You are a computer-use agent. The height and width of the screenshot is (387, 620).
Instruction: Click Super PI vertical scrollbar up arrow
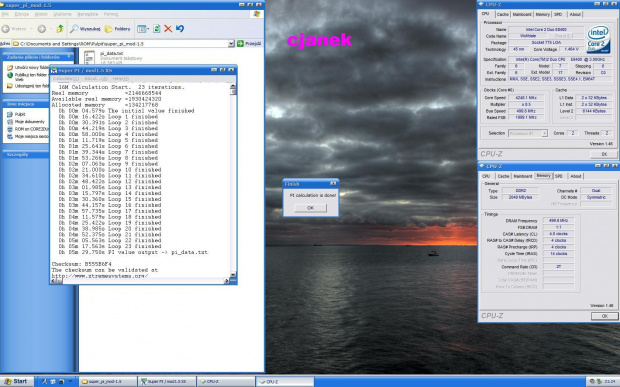233,87
